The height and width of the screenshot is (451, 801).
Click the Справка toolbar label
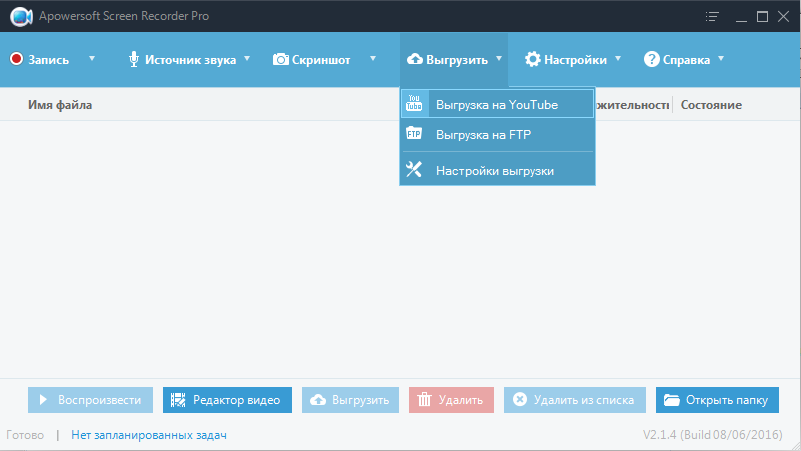click(686, 60)
